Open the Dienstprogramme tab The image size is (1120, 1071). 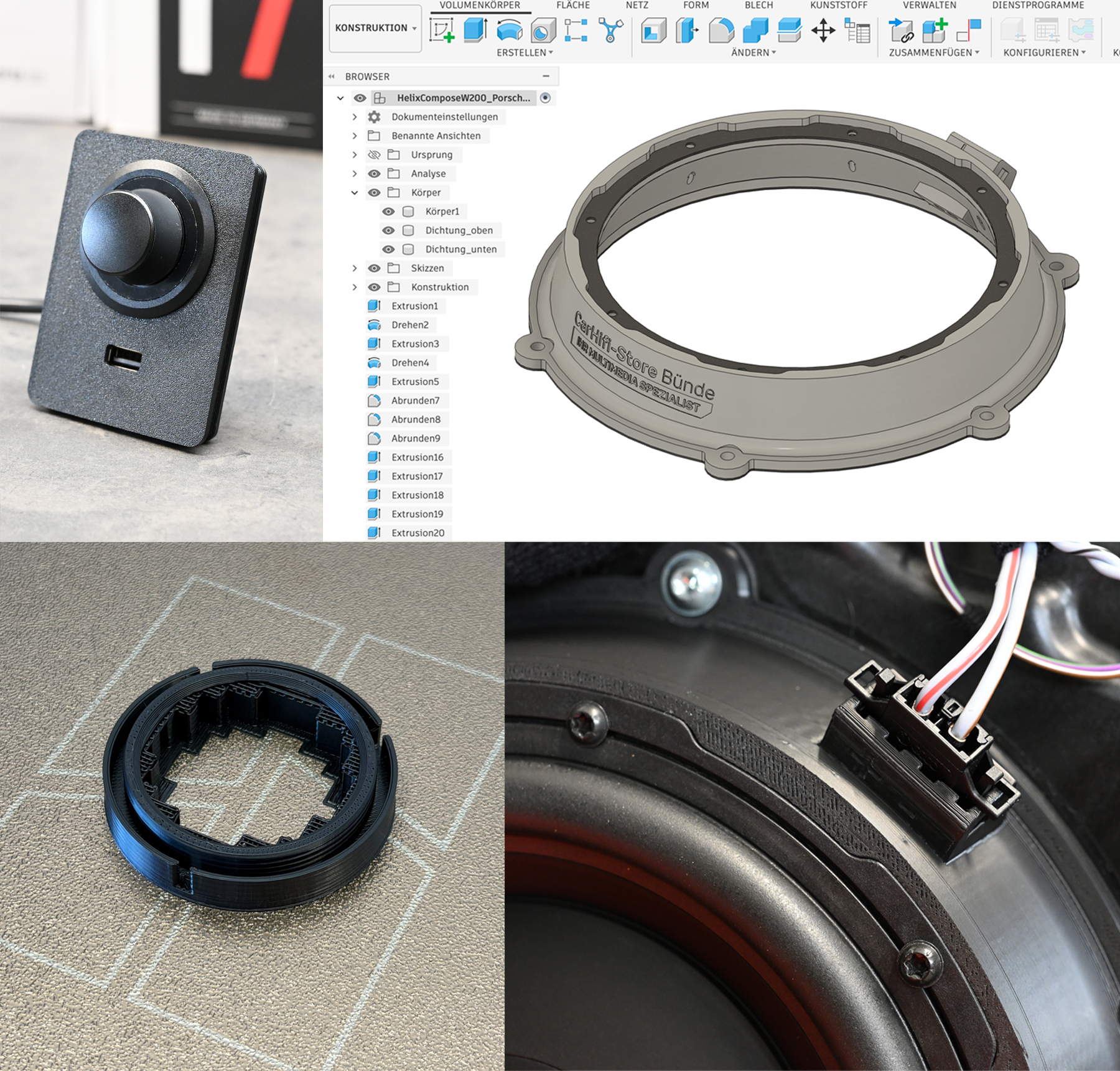(x=1038, y=6)
